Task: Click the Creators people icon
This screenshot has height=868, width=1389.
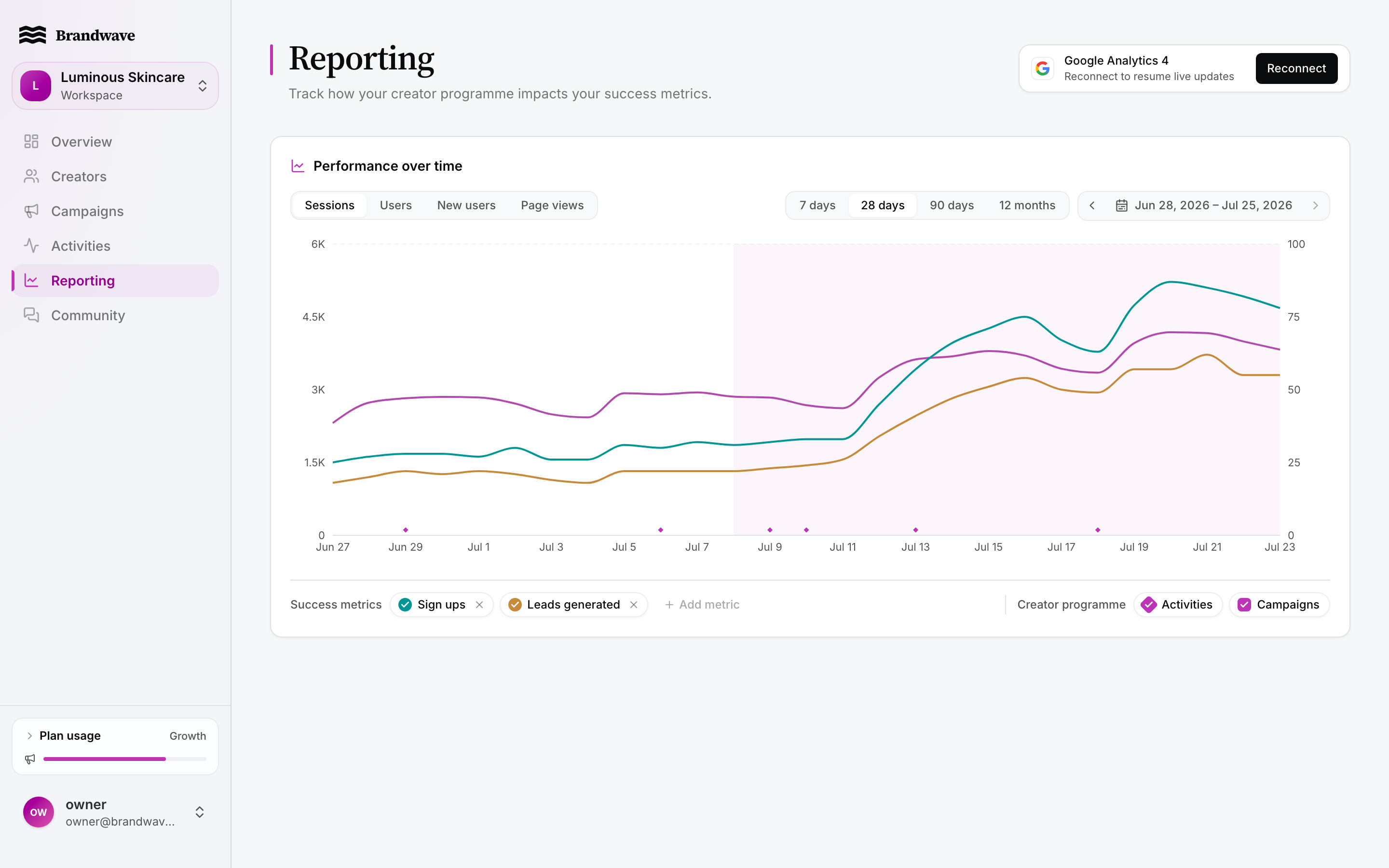Action: pos(31,176)
